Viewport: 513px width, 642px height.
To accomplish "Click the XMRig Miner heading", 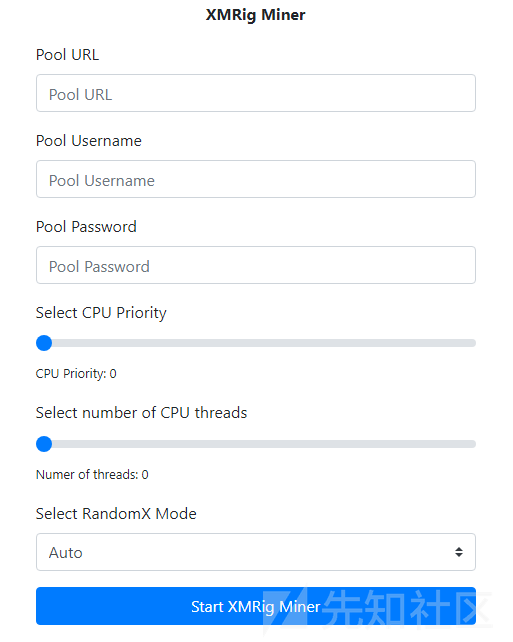I will 255,15.
